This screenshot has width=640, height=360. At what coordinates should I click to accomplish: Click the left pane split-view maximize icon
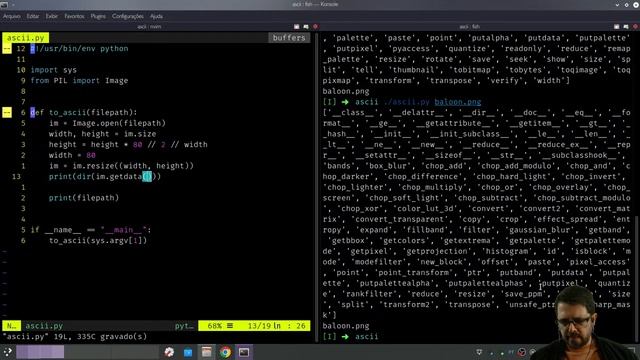tap(297, 27)
